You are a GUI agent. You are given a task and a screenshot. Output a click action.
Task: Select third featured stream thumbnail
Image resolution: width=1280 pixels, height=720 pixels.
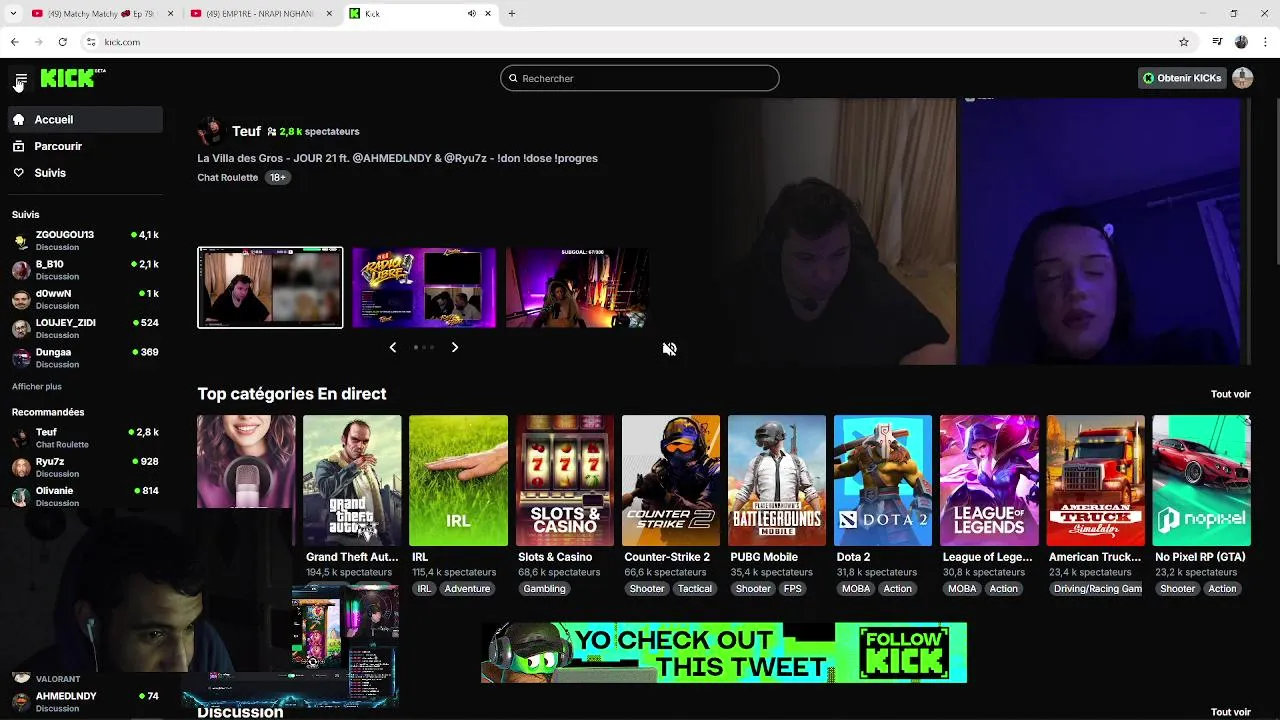577,287
